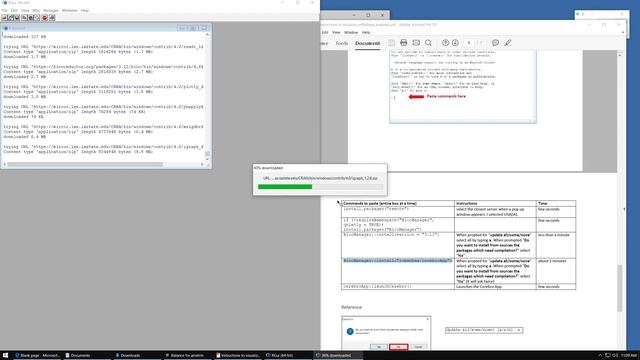Click red Stop computation icon in RGui
This screenshot has height=360, width=640.
pos(44,18)
